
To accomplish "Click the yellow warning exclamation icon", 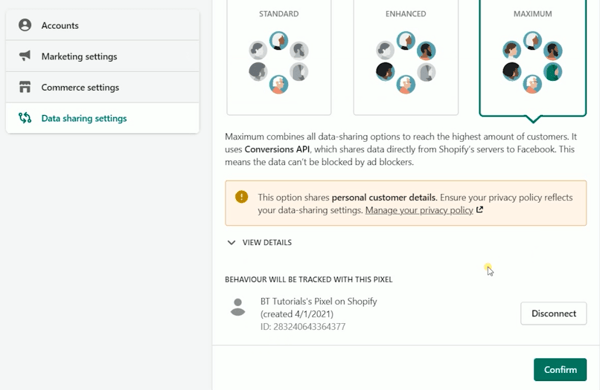I will pyautogui.click(x=241, y=197).
